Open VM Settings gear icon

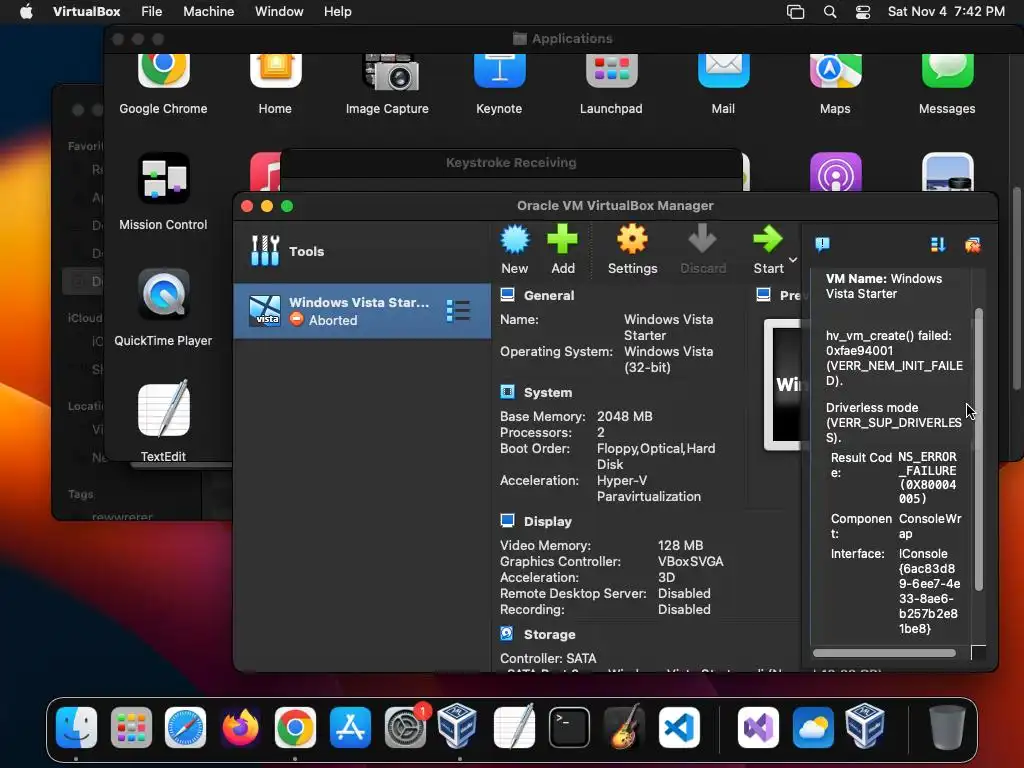point(632,240)
